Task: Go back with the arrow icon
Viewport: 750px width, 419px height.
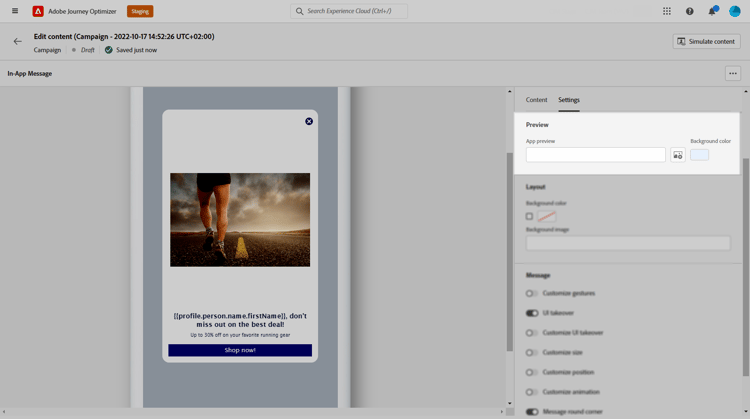Action: 18,42
